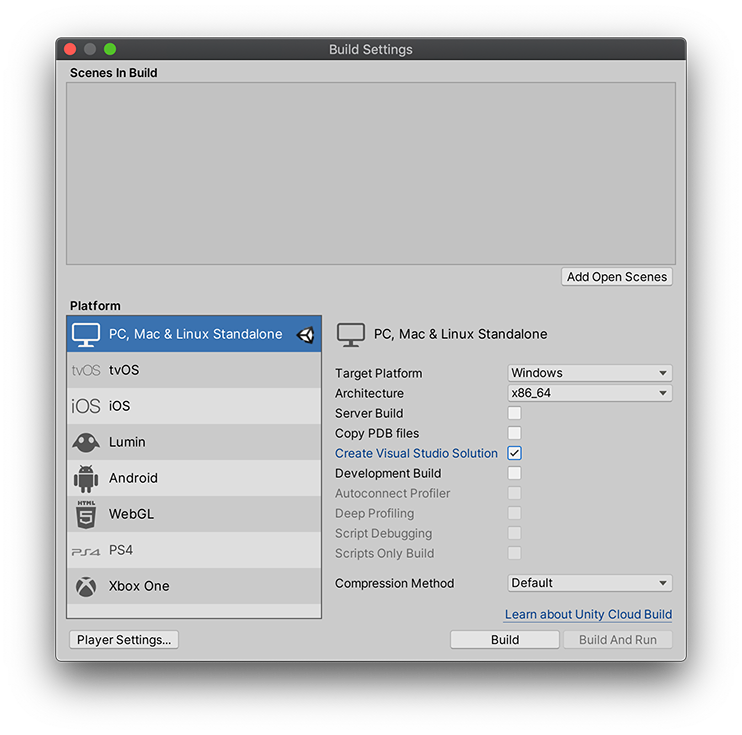
Task: Uncheck Create Visual Studio Solution
Action: click(x=514, y=453)
